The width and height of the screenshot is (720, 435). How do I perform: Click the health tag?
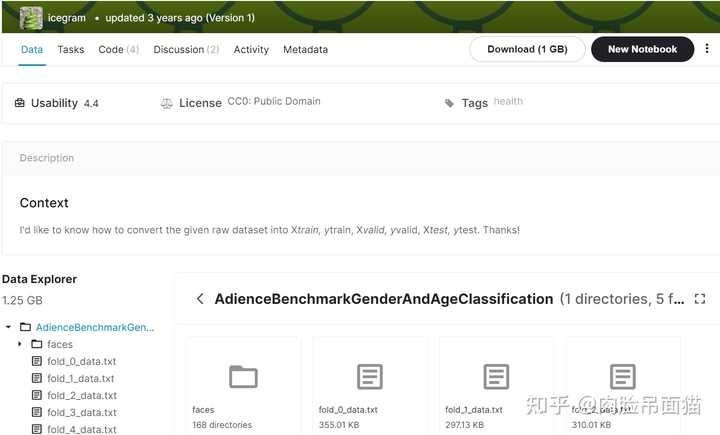pyautogui.click(x=508, y=101)
